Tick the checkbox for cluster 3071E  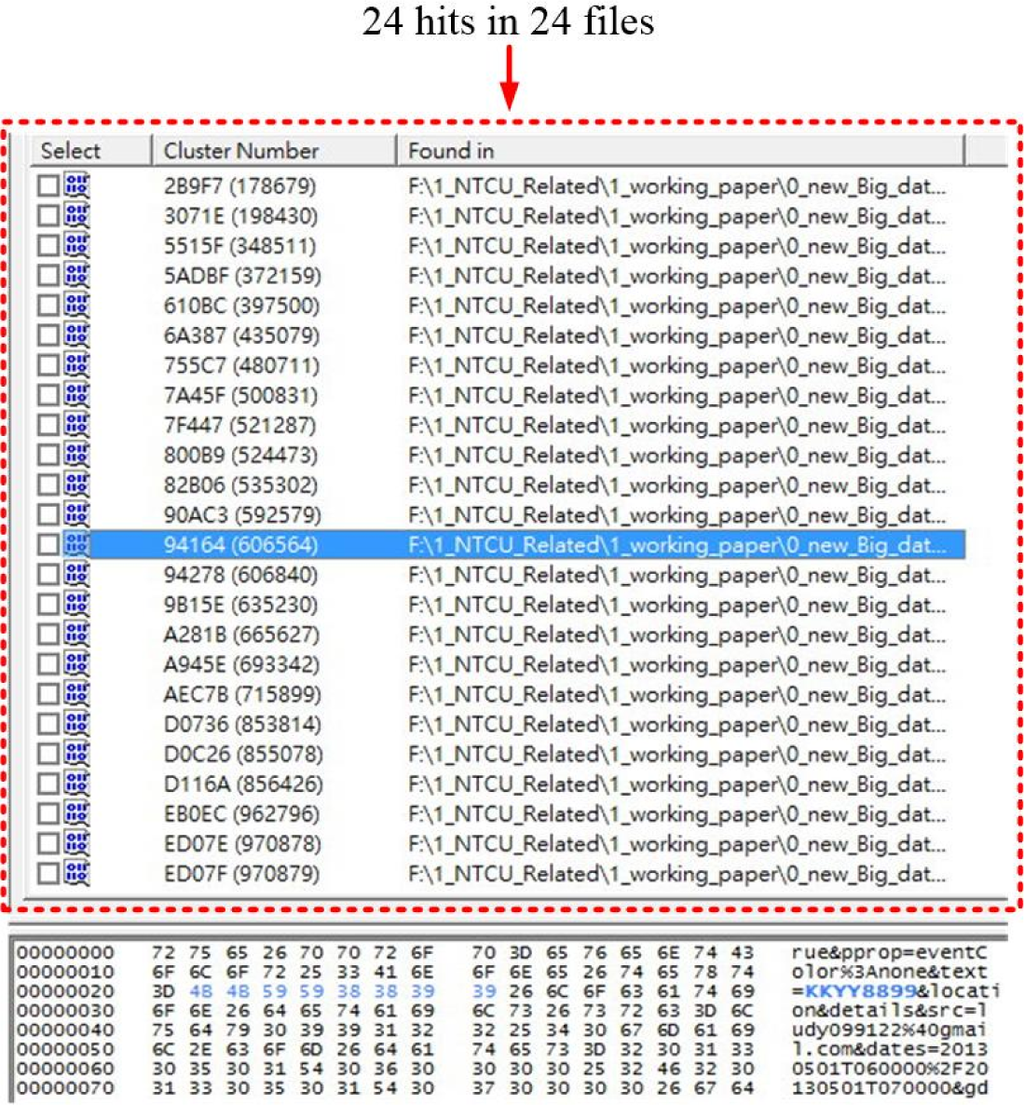click(x=48, y=216)
